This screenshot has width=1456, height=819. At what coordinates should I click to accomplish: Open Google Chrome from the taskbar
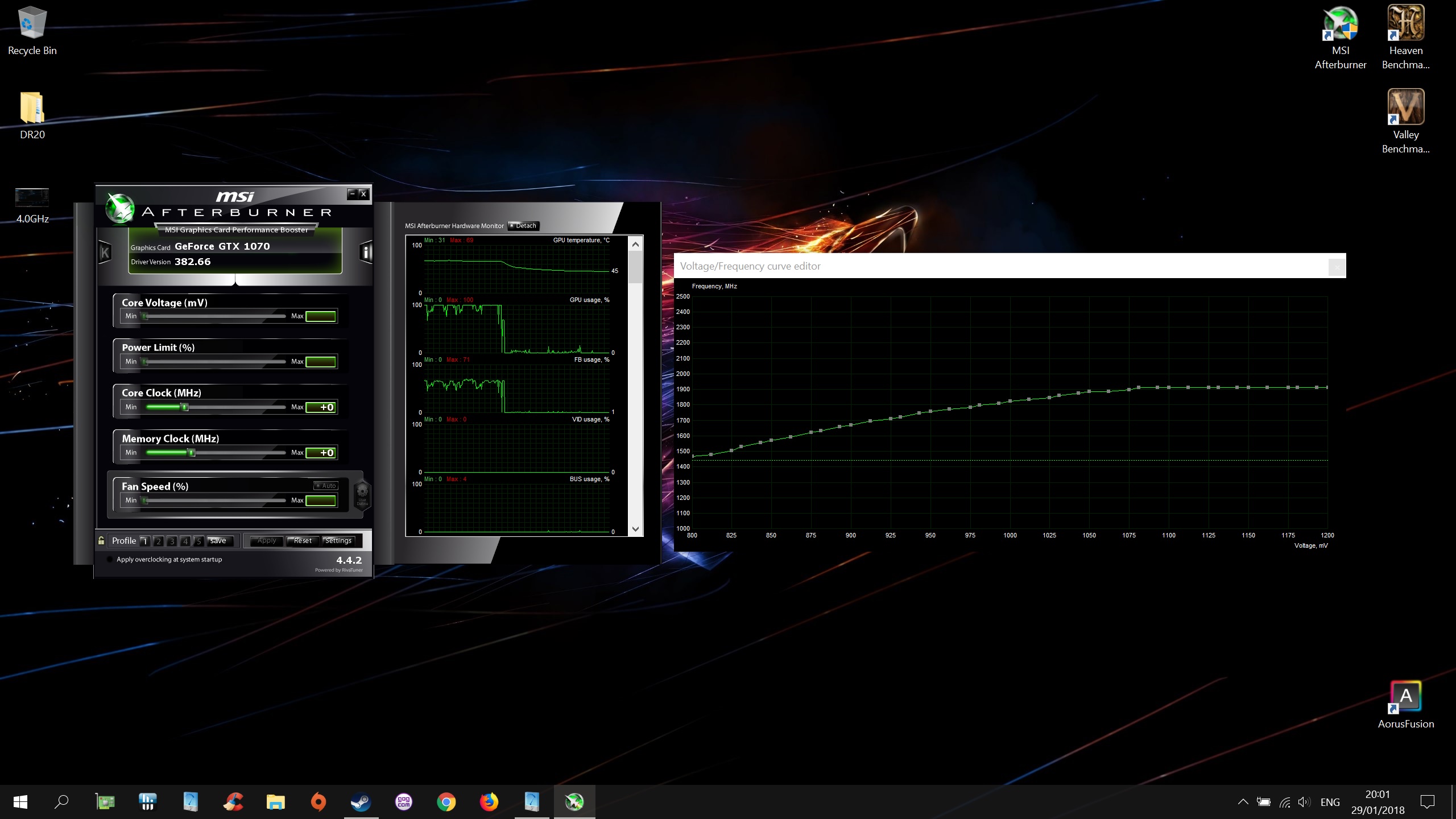pyautogui.click(x=446, y=802)
